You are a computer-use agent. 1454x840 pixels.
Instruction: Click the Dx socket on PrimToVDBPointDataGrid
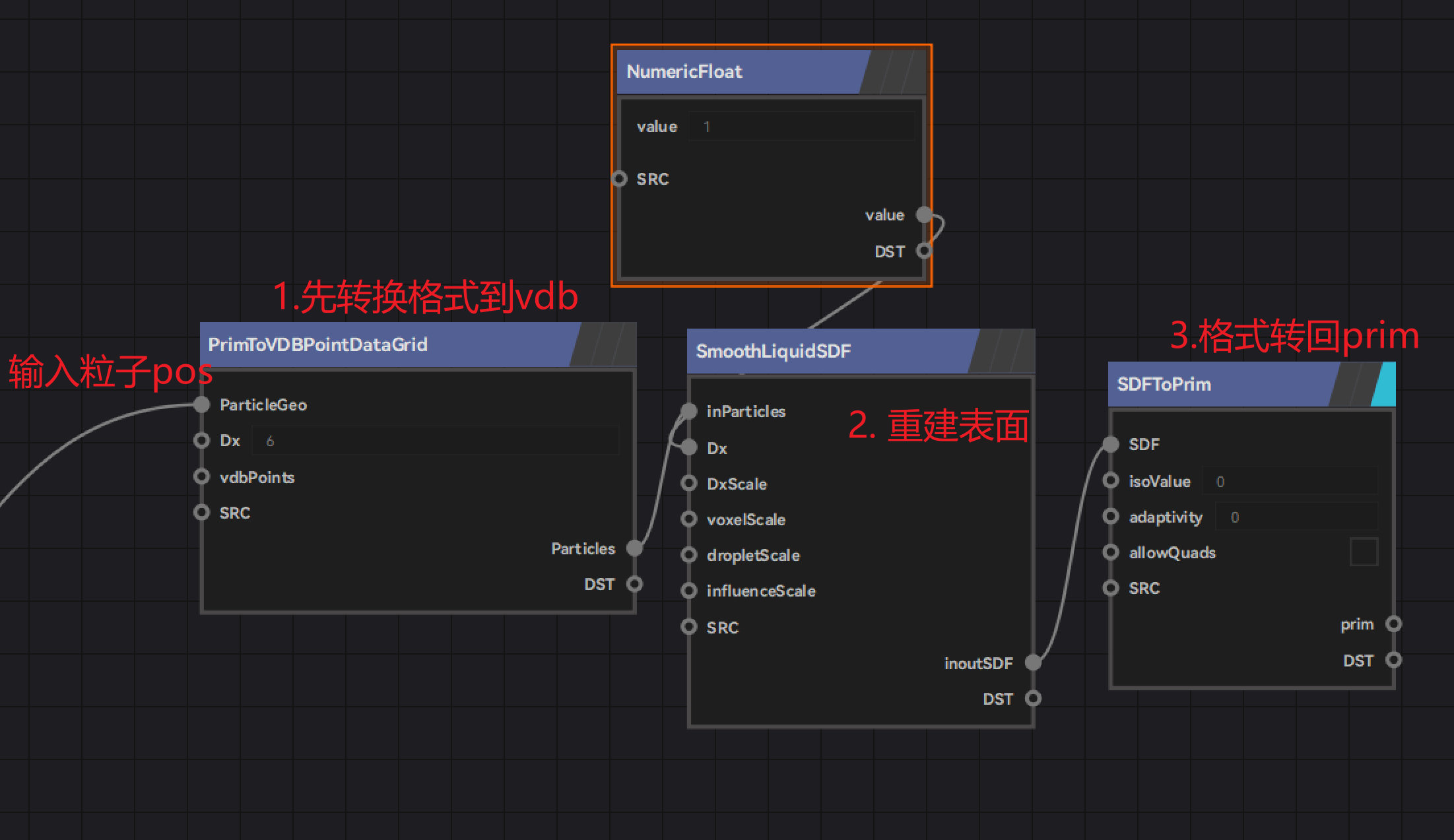[202, 440]
